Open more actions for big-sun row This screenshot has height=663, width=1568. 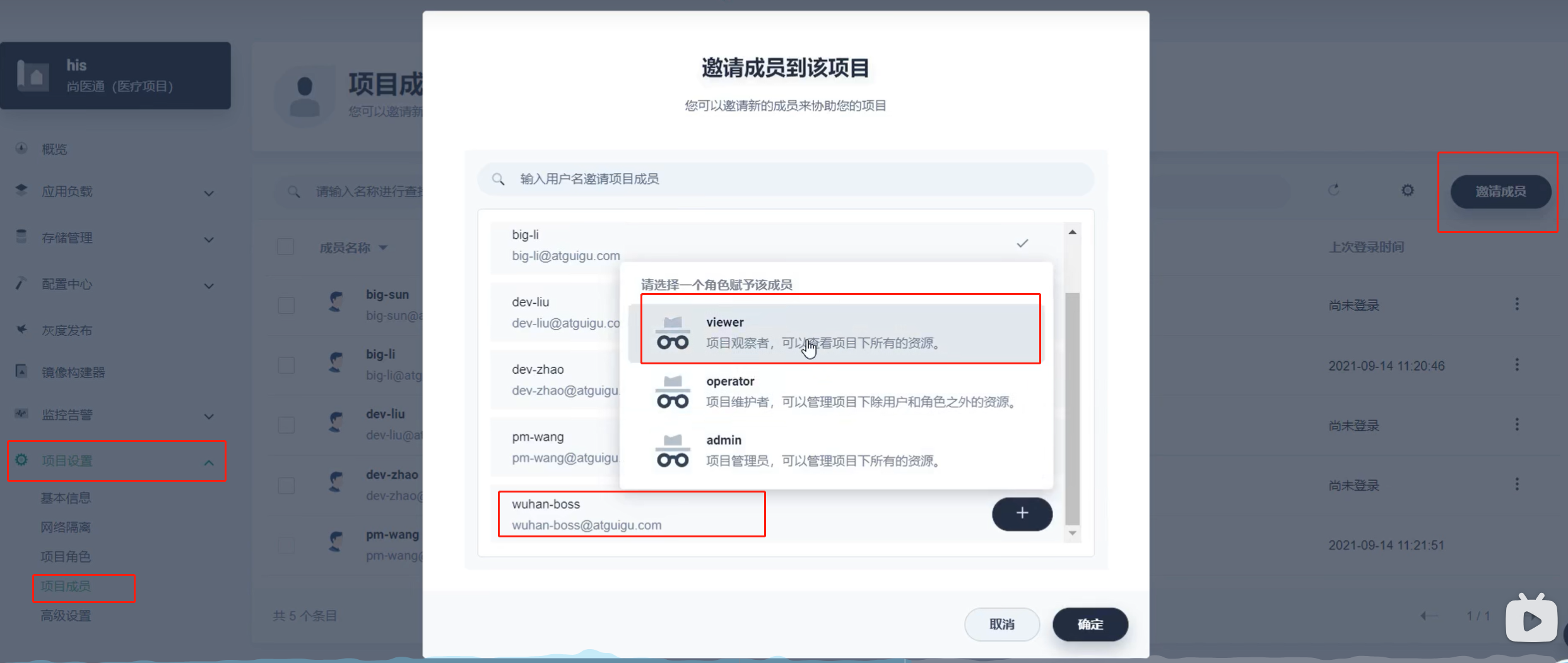(x=1517, y=304)
